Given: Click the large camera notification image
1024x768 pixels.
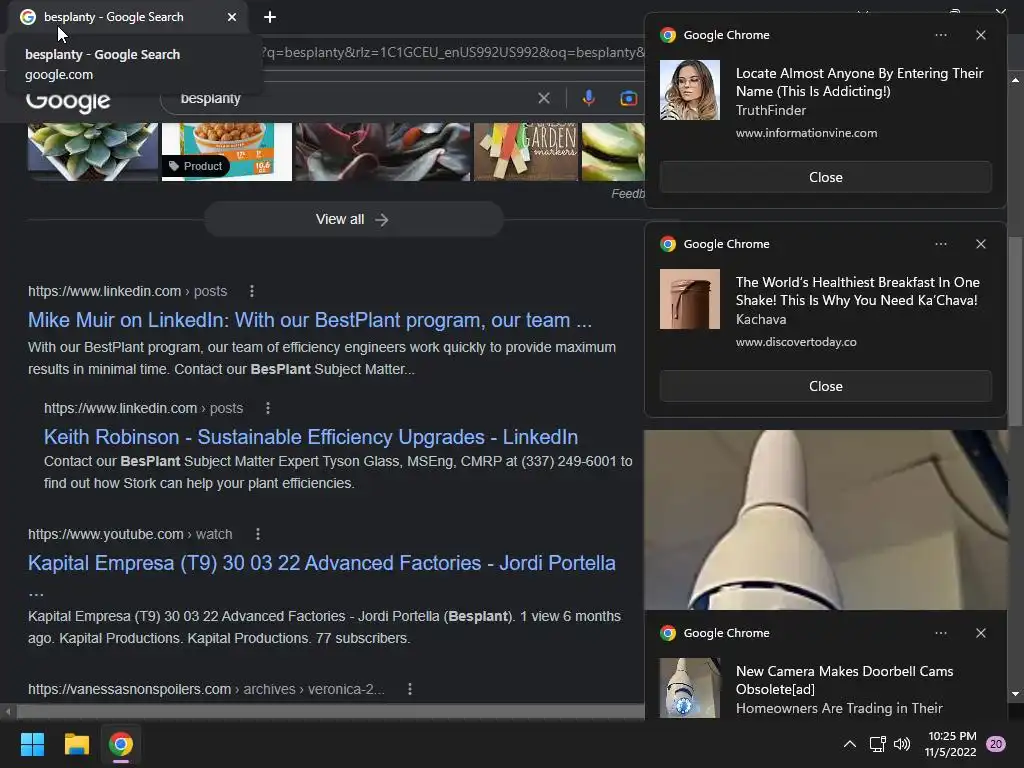Looking at the screenshot, I should pyautogui.click(x=825, y=520).
